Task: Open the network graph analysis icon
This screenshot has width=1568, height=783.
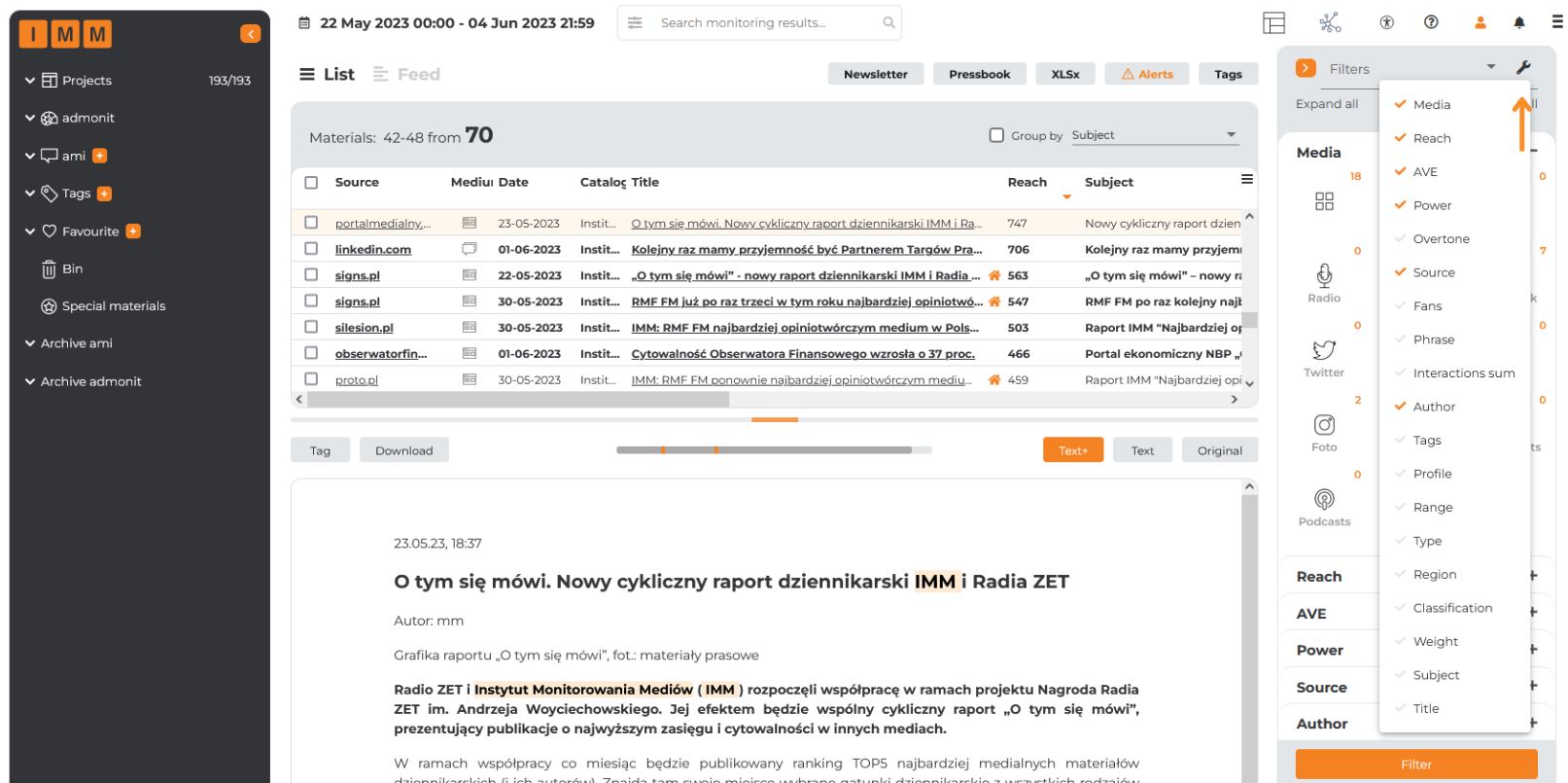Action: coord(1330,22)
